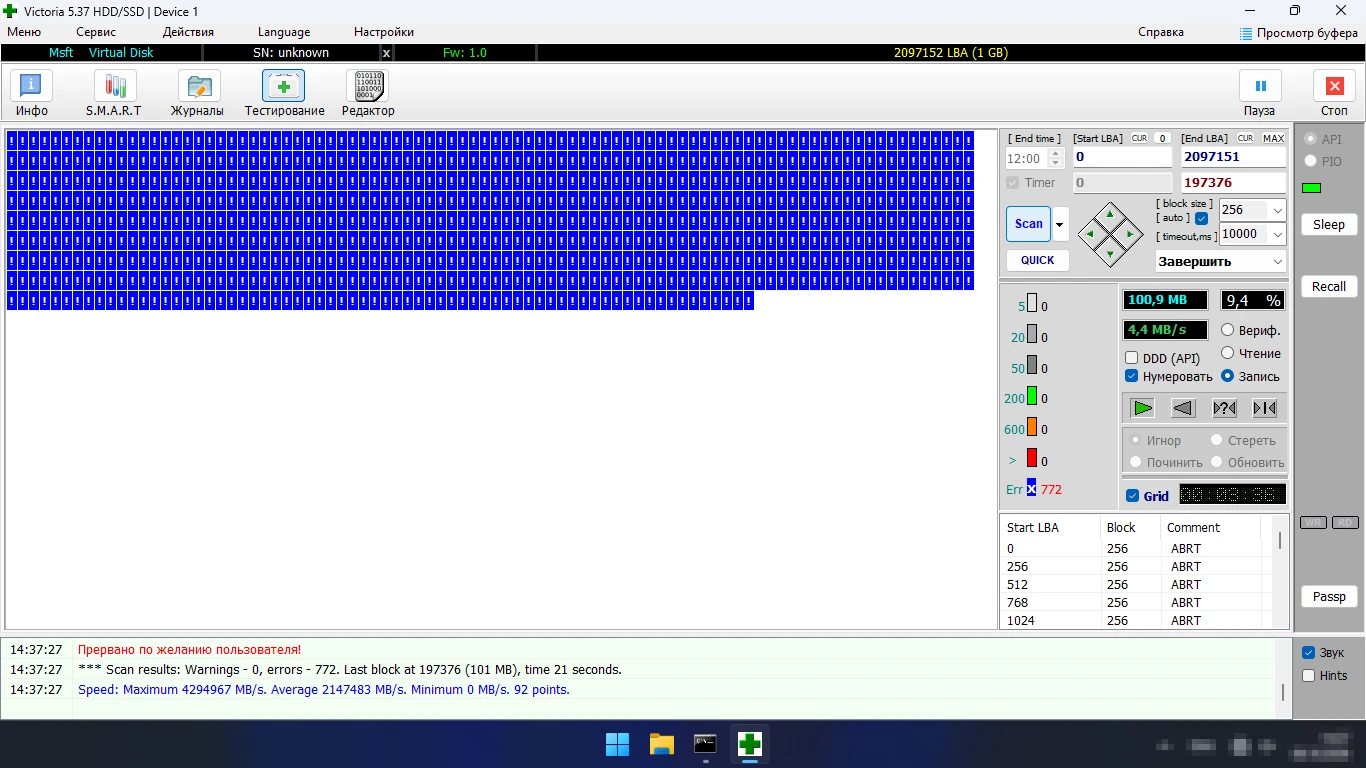Open the Журналы logs section
Image resolution: width=1366 pixels, height=768 pixels.
[197, 94]
